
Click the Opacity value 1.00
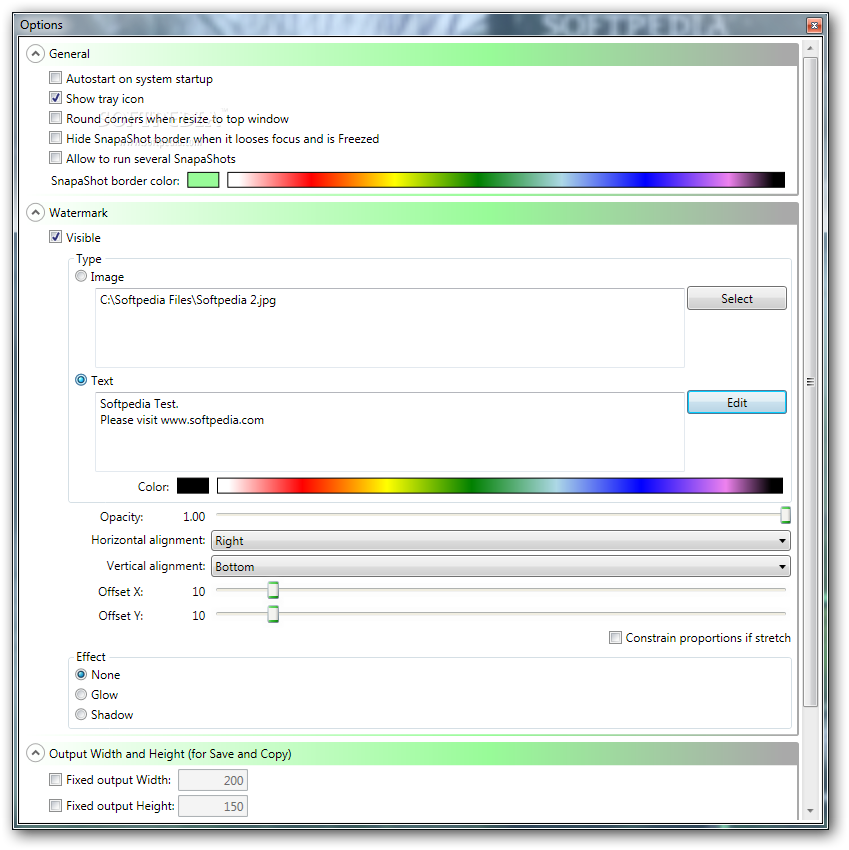click(194, 517)
